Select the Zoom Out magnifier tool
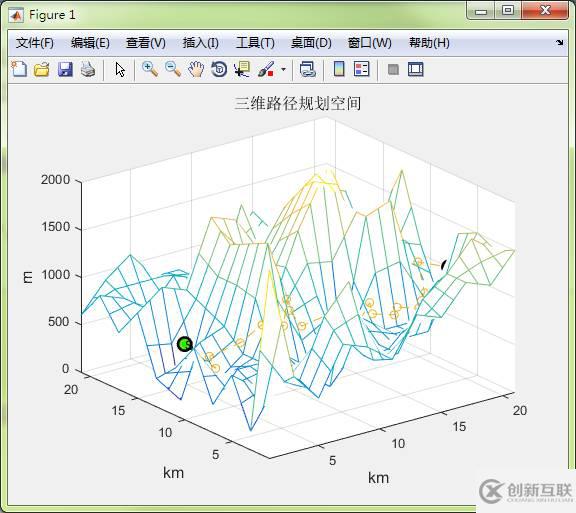This screenshot has height=513, width=576. point(173,69)
